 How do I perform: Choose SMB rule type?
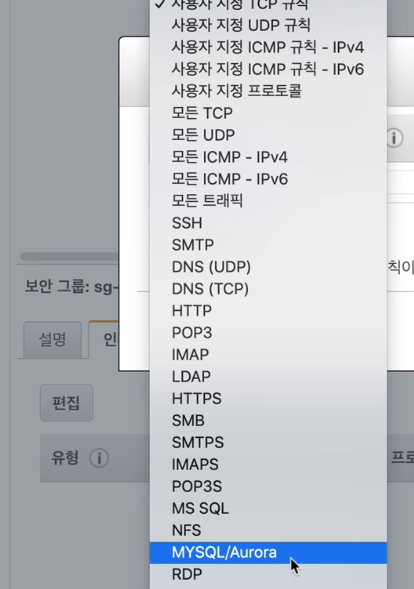click(268, 420)
